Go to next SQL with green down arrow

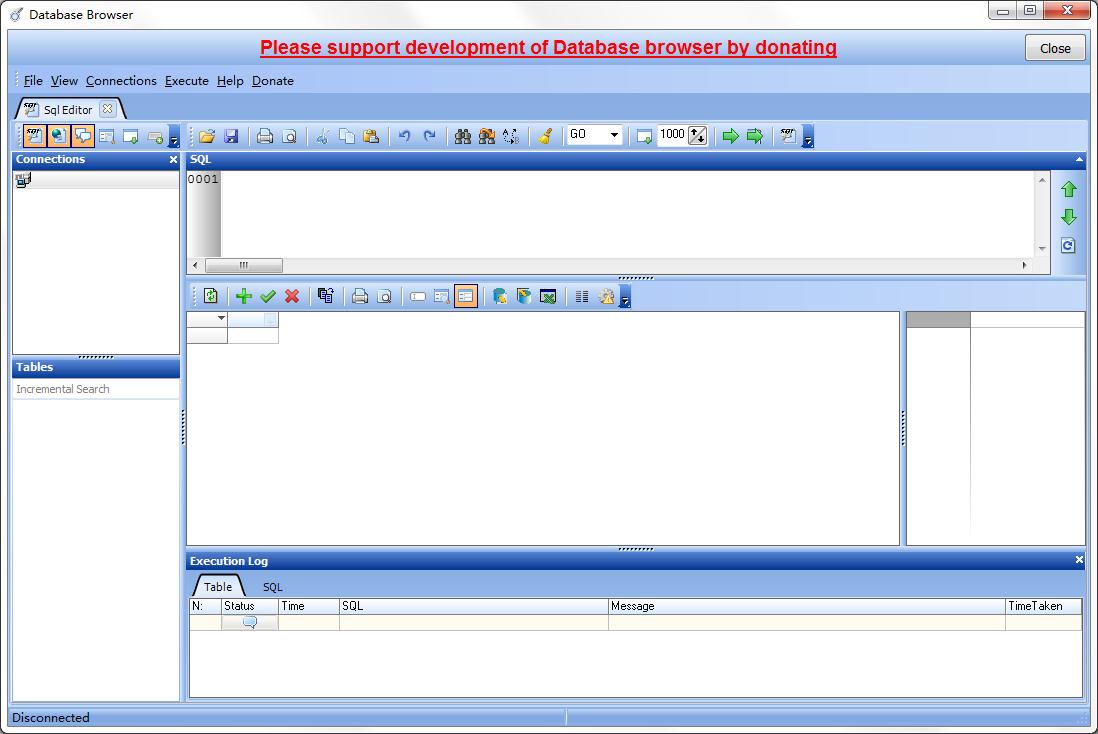(x=1069, y=217)
